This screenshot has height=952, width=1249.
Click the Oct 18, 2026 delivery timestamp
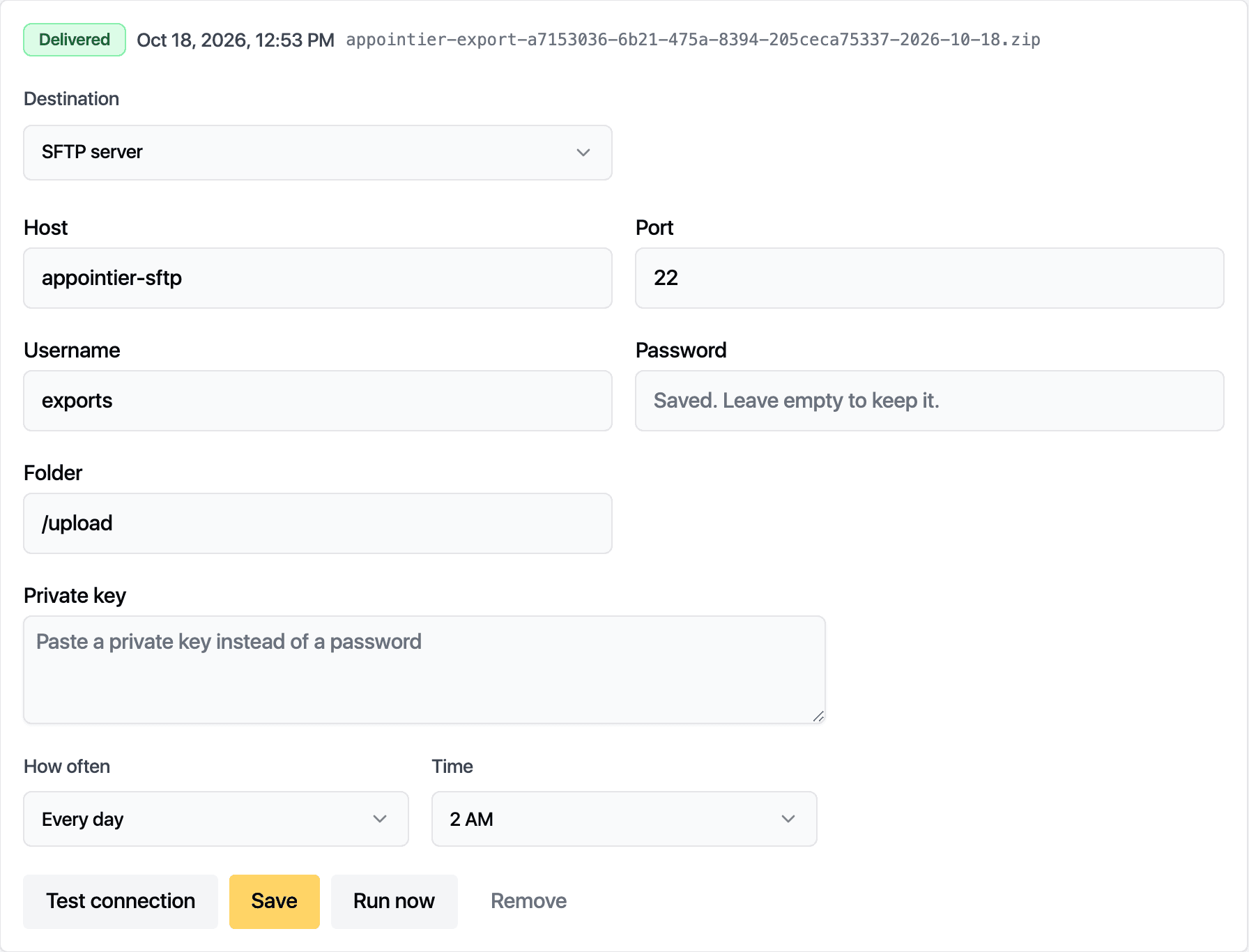point(236,40)
